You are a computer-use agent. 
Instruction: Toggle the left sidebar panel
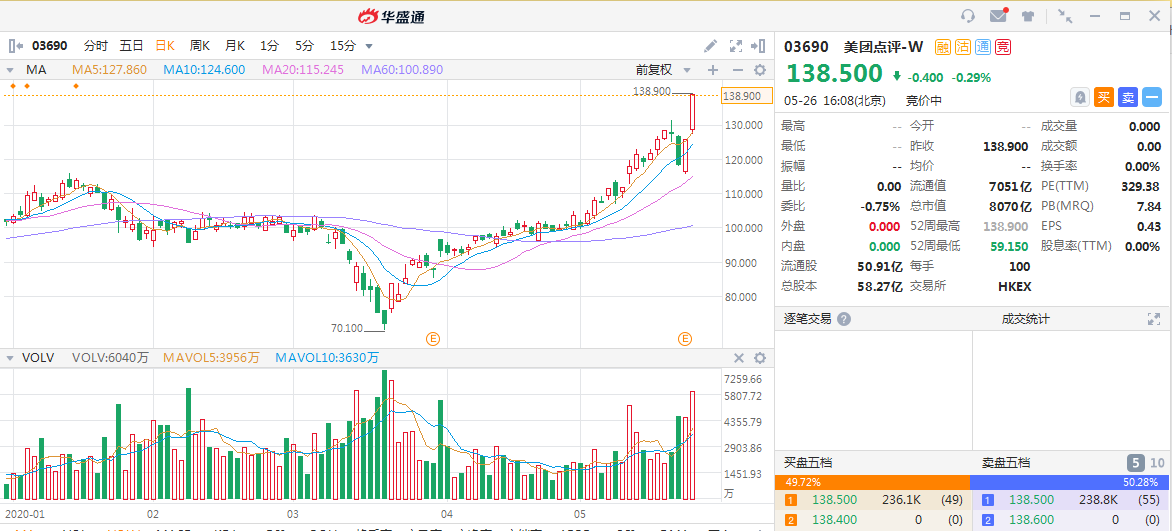pos(15,46)
